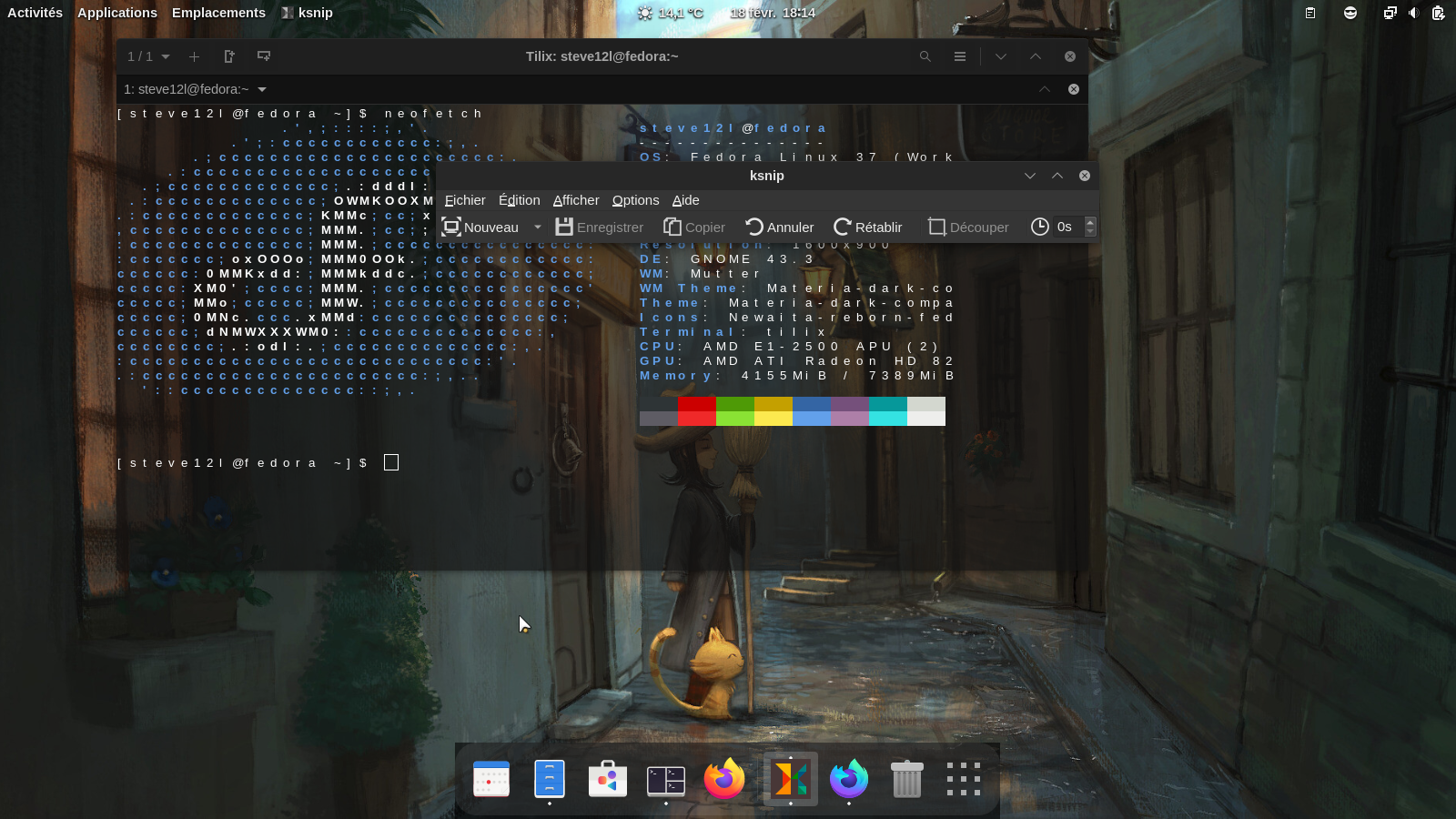Close the Tilix terminal pane
The height and width of the screenshot is (819, 1456).
coord(1074,89)
